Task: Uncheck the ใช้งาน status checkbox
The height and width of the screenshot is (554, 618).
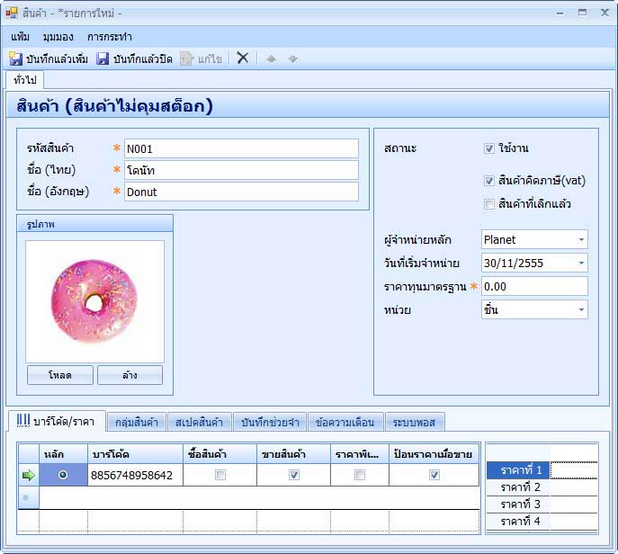Action: (489, 148)
